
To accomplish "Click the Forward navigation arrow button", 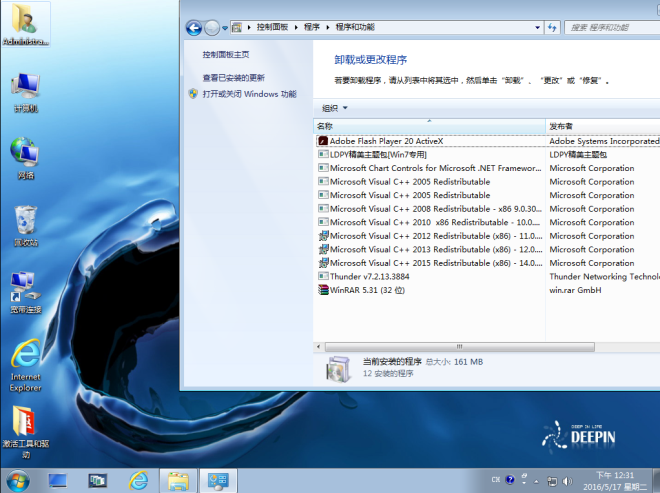I will pyautogui.click(x=212, y=28).
